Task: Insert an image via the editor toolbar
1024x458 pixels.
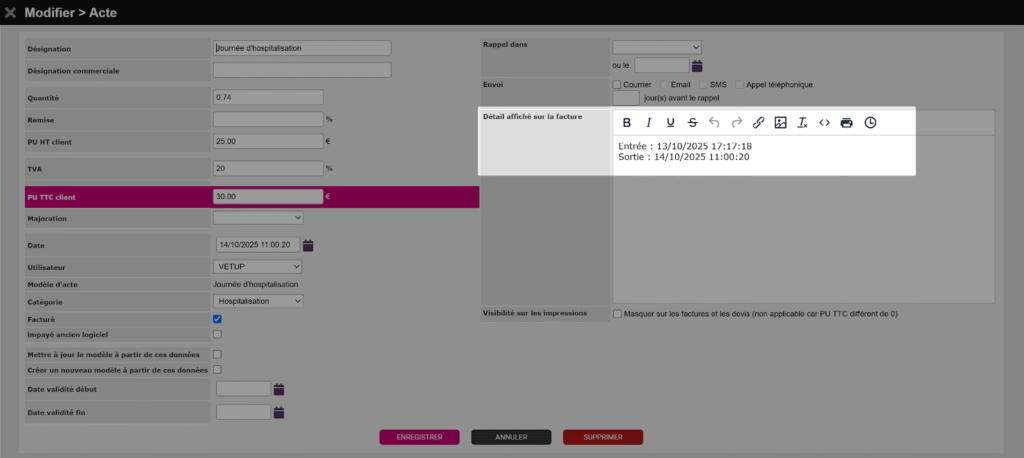Action: (x=780, y=123)
